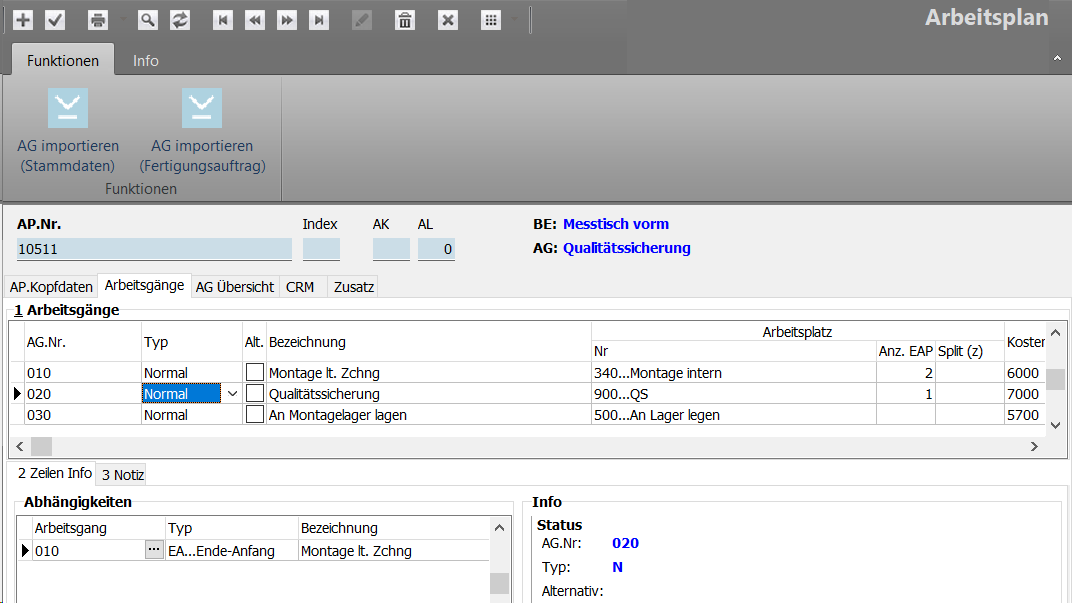This screenshot has width=1072, height=603.
Task: Click the pencil edit icon
Action: click(x=362, y=20)
